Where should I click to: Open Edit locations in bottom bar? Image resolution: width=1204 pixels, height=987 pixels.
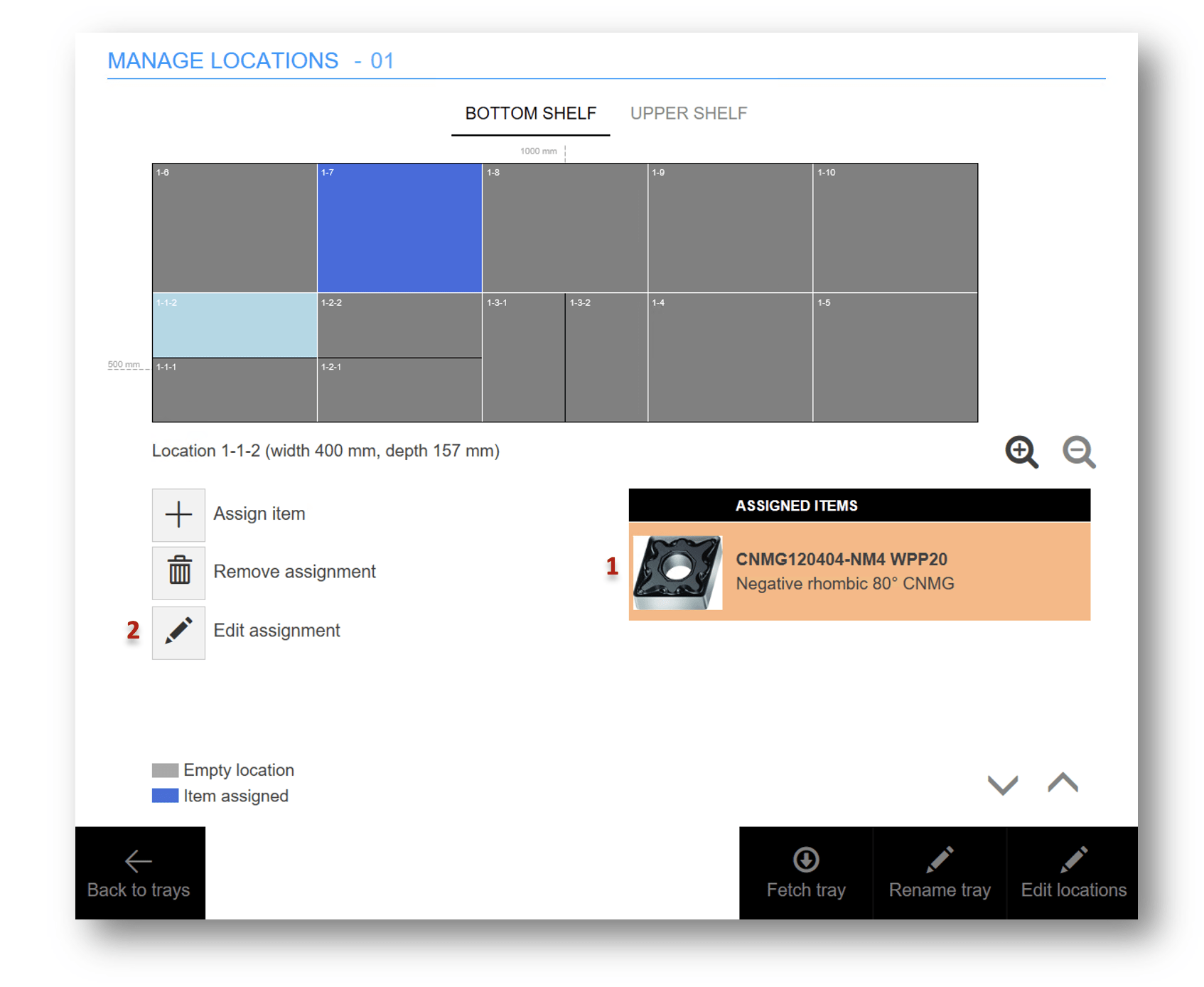1073,873
